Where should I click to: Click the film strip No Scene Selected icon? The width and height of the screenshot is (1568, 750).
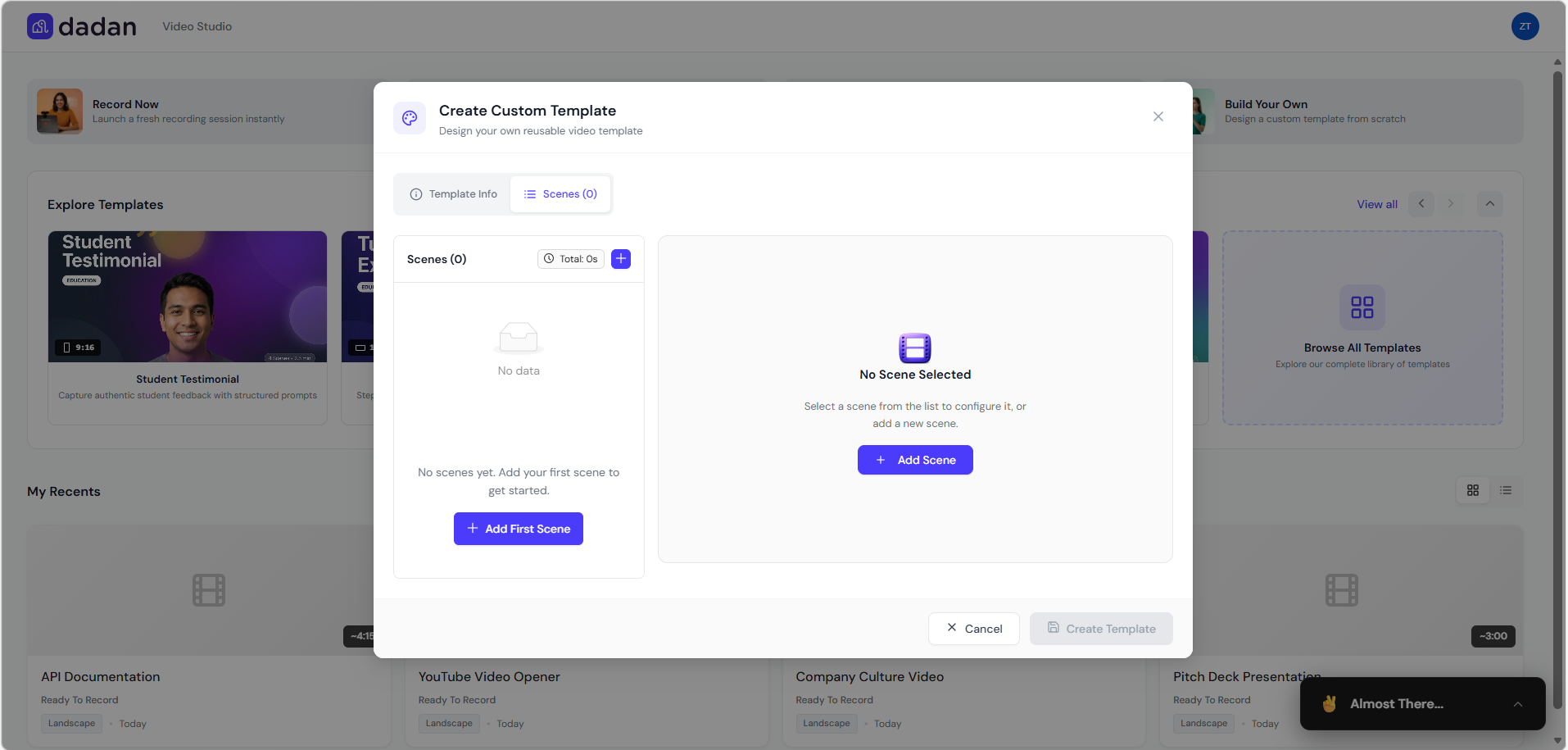tap(914, 348)
